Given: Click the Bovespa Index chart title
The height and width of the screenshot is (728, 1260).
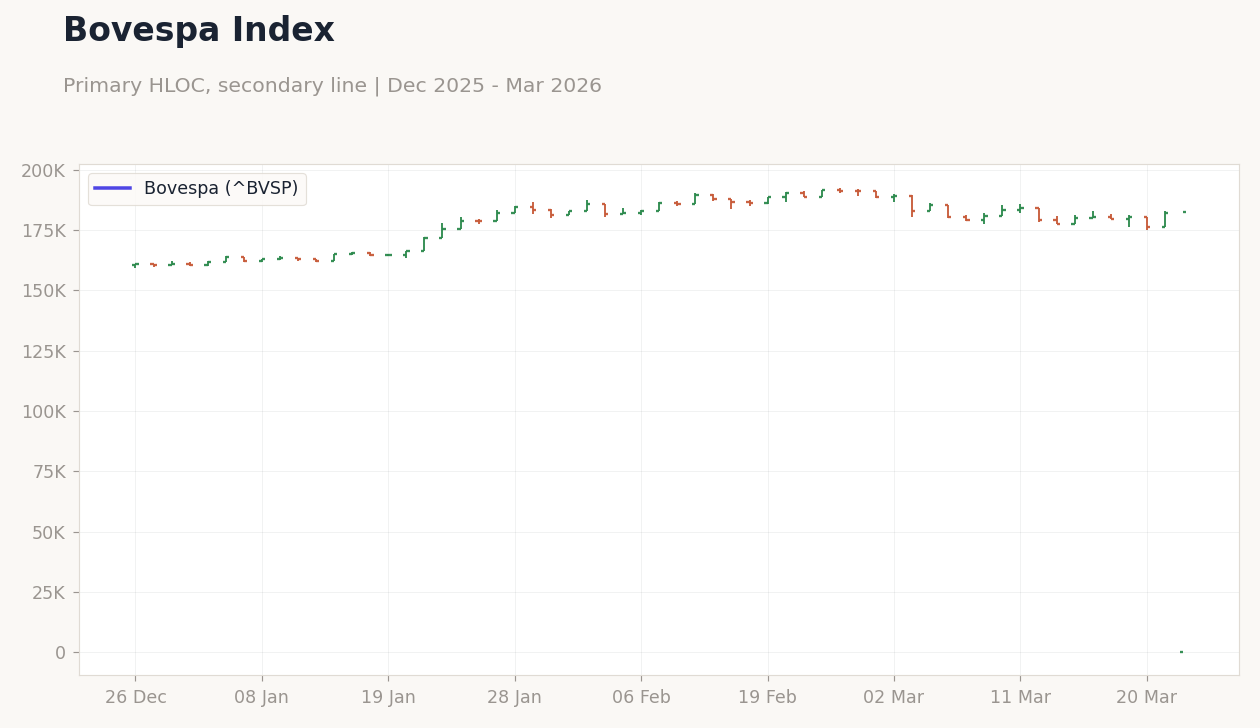Looking at the screenshot, I should [x=199, y=31].
